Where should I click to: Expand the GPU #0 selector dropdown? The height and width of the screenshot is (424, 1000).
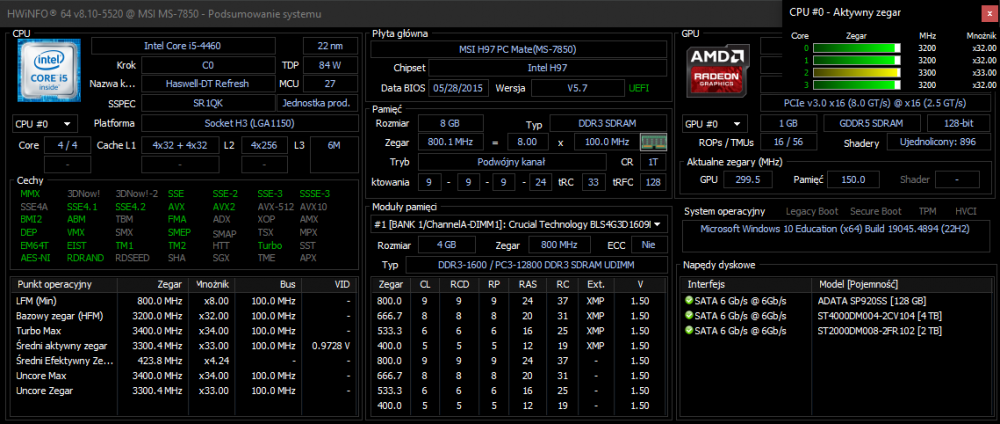714,124
